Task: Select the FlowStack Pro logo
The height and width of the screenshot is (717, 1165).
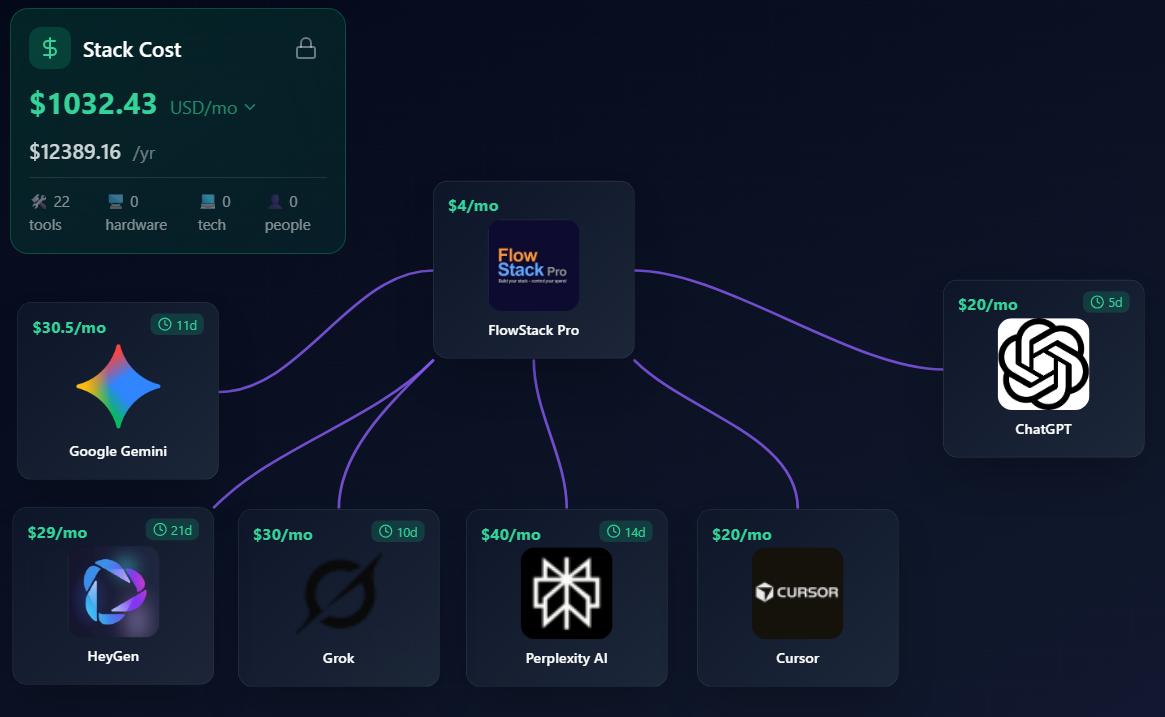Action: click(x=533, y=265)
